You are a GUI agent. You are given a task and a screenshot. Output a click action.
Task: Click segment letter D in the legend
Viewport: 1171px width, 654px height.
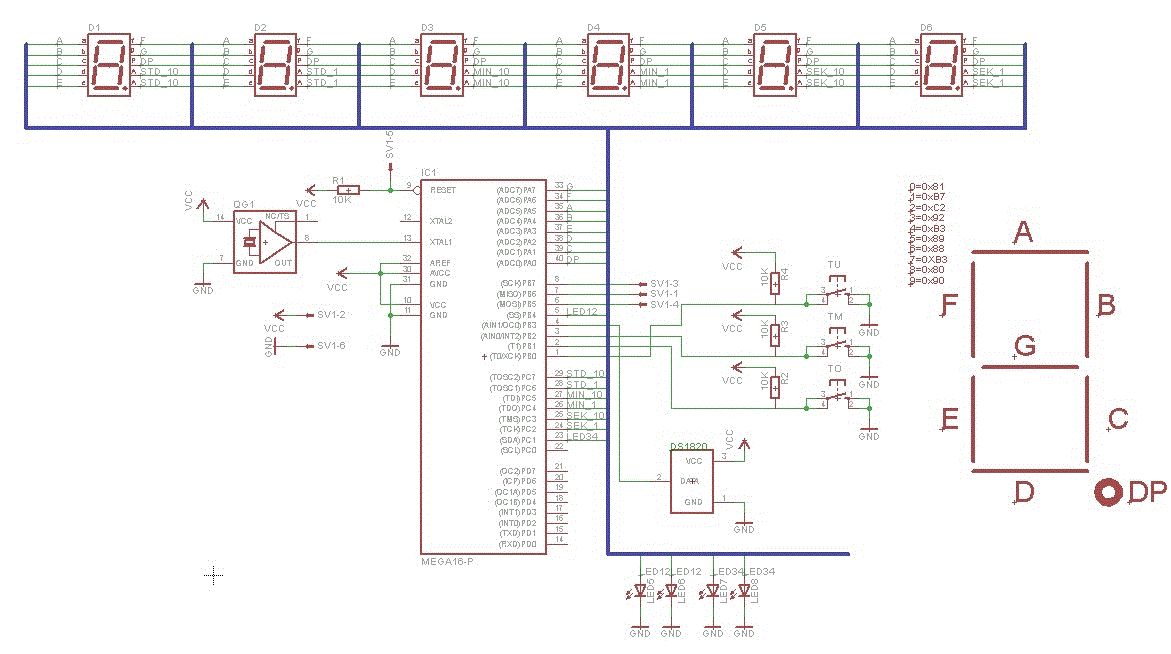tap(1024, 493)
